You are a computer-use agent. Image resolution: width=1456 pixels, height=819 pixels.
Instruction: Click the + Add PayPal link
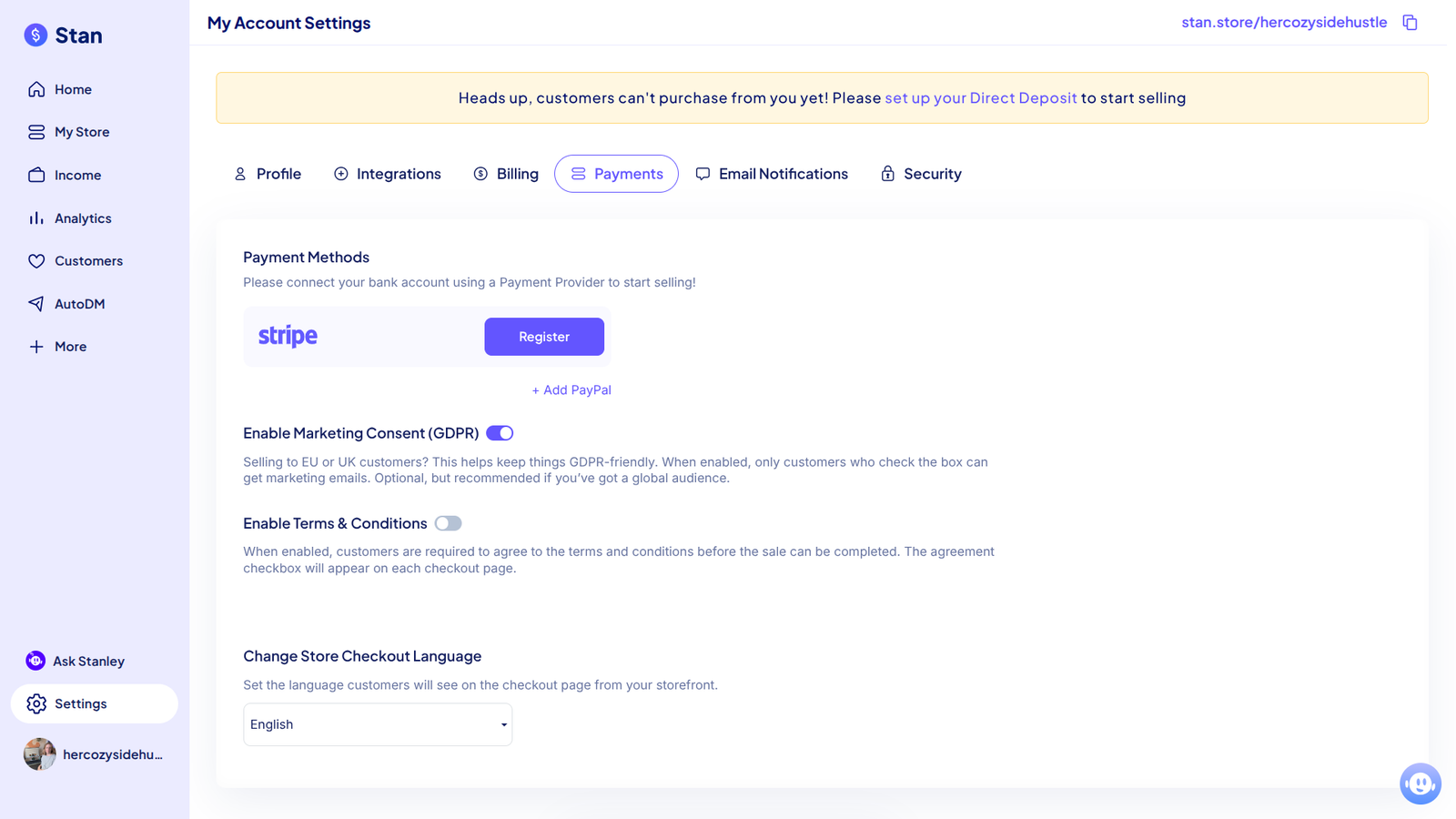[x=571, y=390]
